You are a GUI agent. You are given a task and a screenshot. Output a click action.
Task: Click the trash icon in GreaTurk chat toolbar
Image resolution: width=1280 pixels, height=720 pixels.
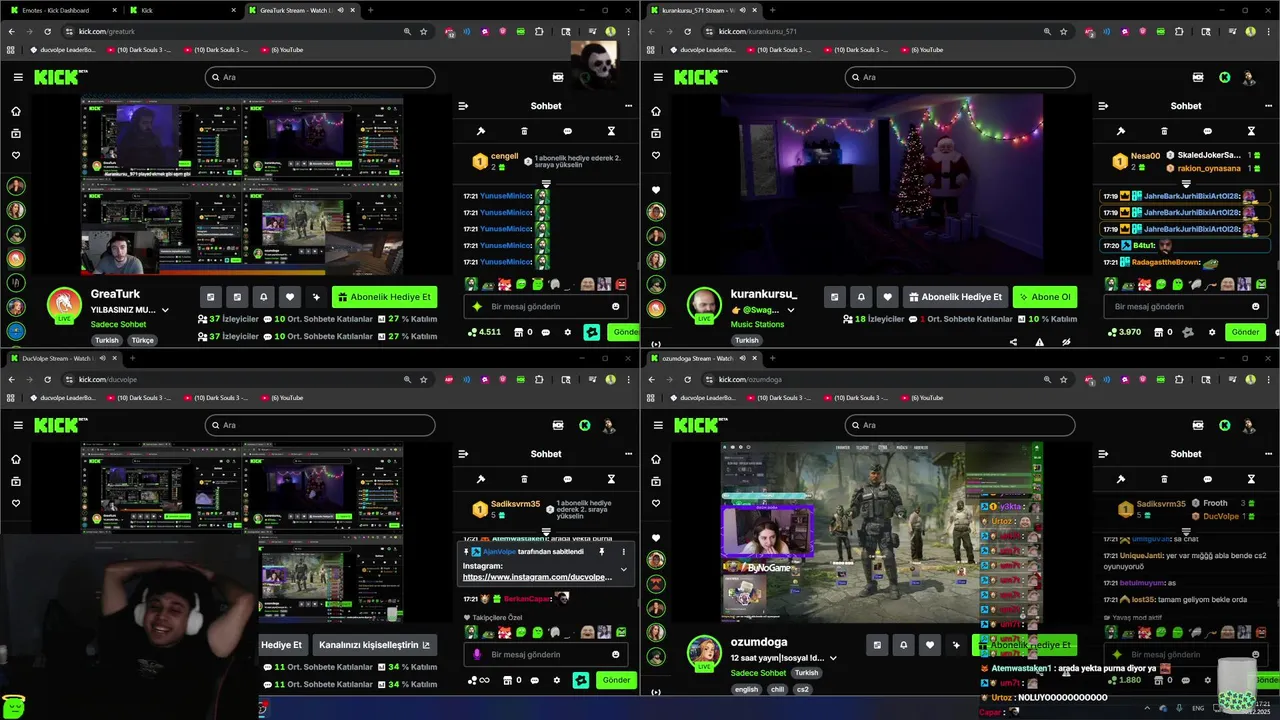[x=524, y=131]
